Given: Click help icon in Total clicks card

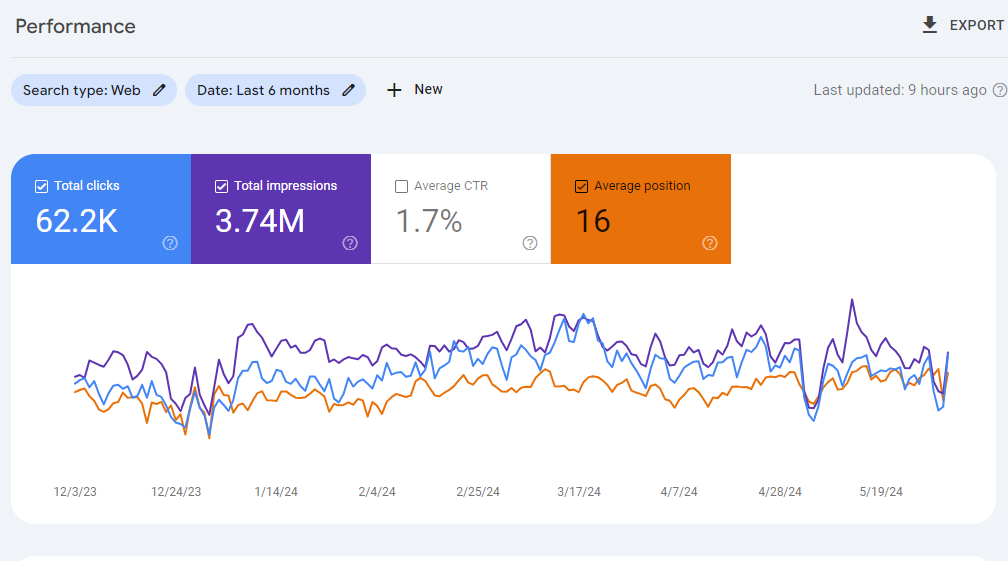Looking at the screenshot, I should 170,243.
